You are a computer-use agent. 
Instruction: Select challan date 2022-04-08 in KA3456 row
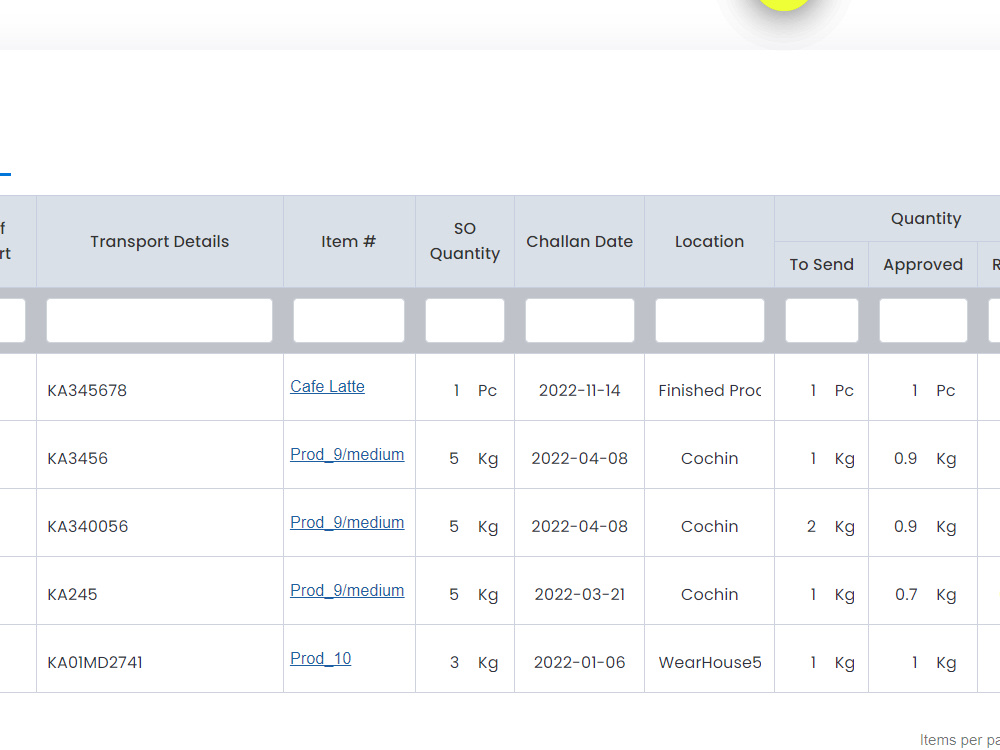point(580,459)
